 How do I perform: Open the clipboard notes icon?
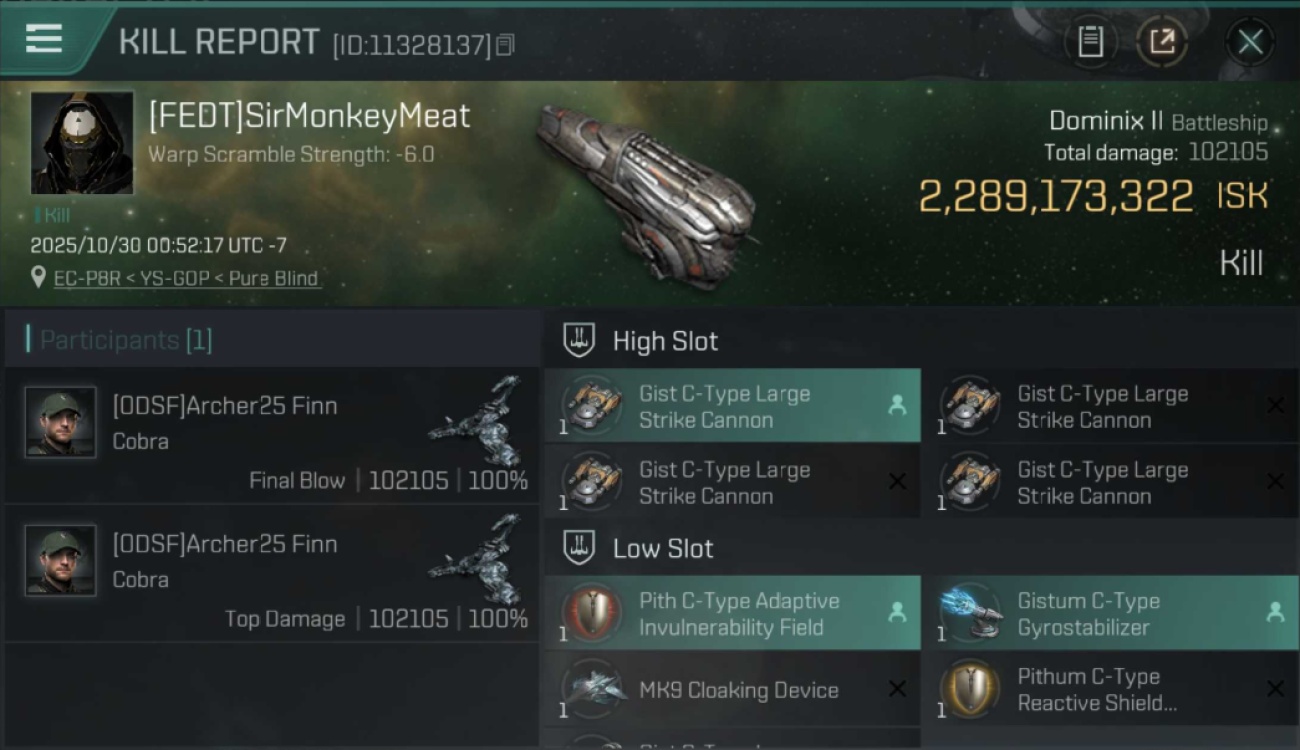[x=1090, y=42]
